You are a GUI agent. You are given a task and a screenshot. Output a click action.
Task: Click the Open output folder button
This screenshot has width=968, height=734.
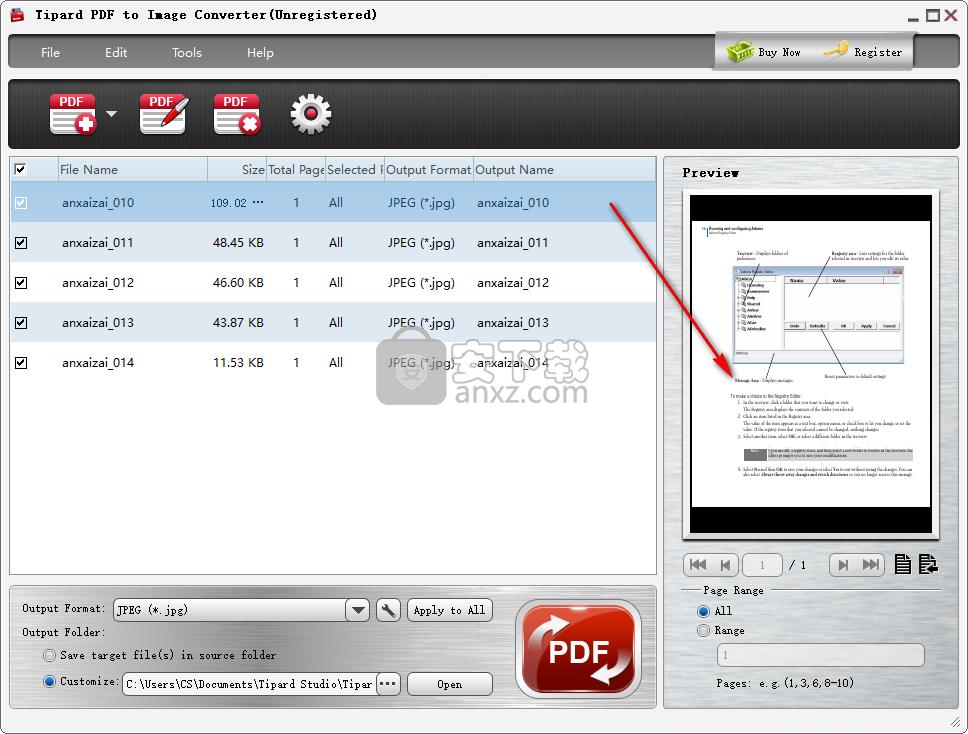click(x=449, y=684)
